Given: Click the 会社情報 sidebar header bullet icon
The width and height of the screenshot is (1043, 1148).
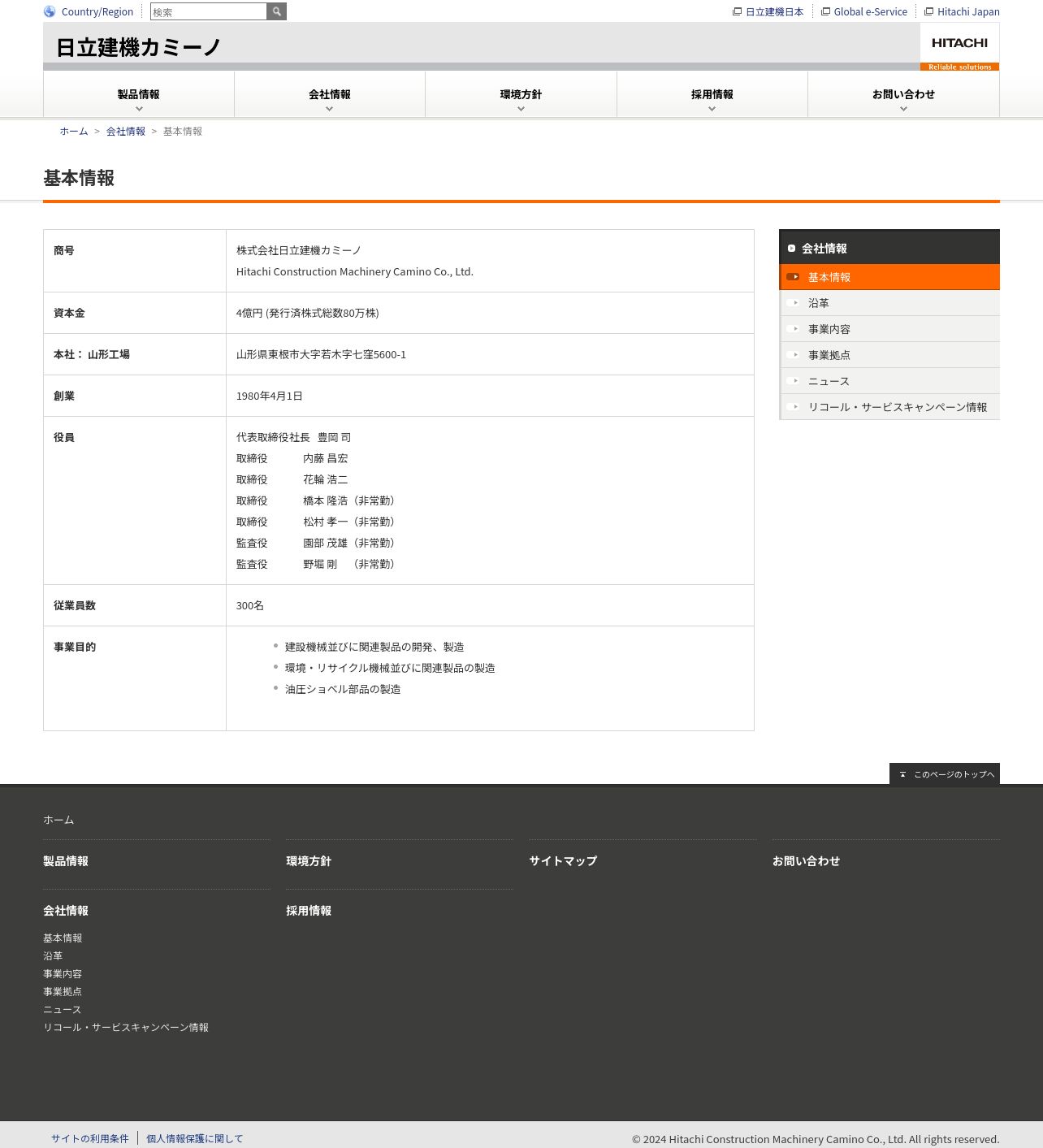Looking at the screenshot, I should coord(791,249).
